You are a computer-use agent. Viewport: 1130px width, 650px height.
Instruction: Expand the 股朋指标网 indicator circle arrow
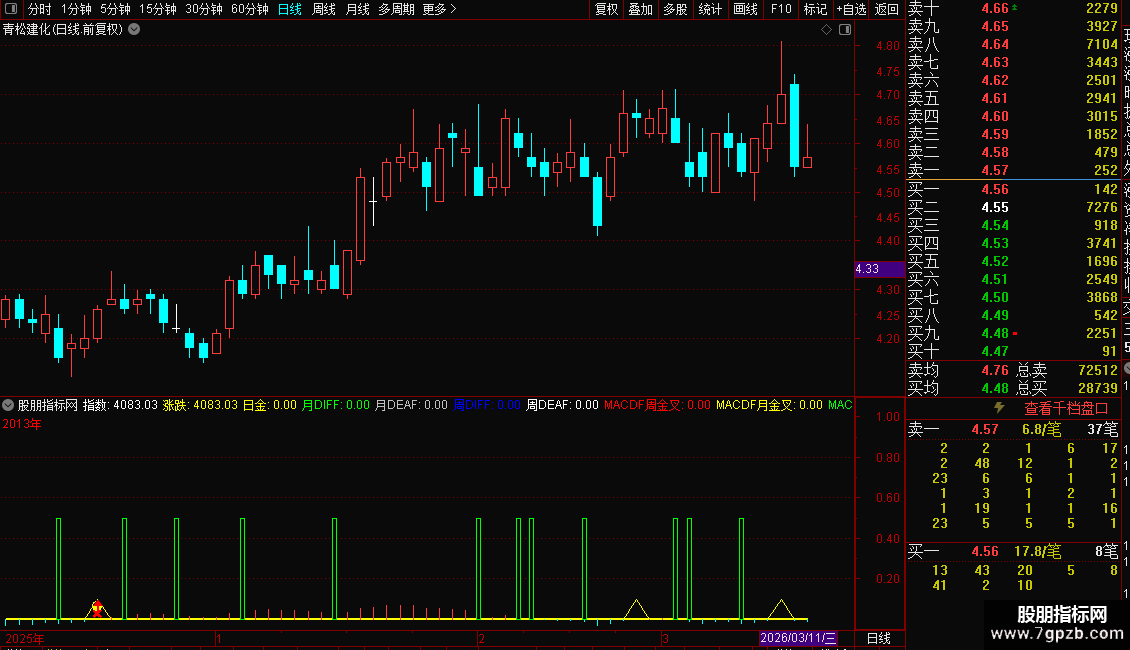pyautogui.click(x=8, y=405)
